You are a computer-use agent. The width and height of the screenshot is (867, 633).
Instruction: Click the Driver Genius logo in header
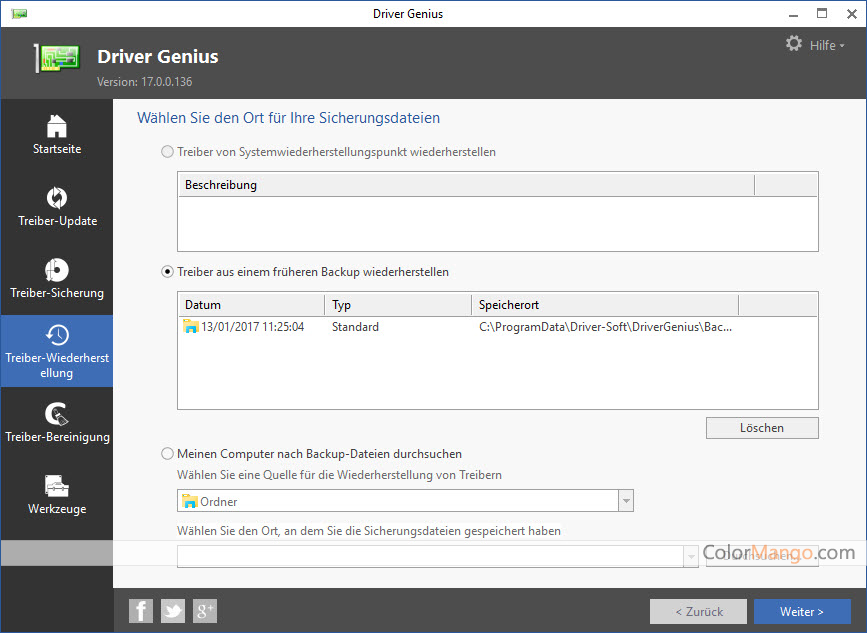coord(57,57)
